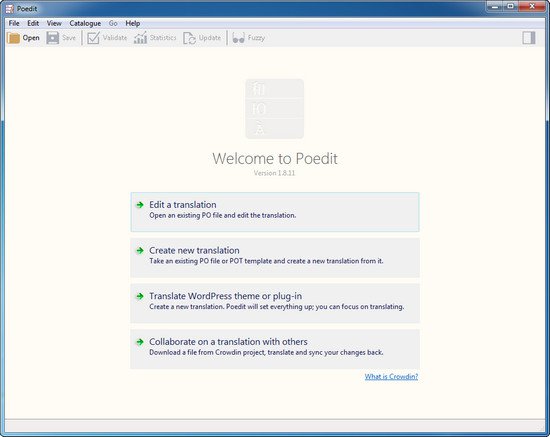This screenshot has width=550, height=437.
Task: Click 'Open an existing PO file' description
Action: [x=223, y=215]
